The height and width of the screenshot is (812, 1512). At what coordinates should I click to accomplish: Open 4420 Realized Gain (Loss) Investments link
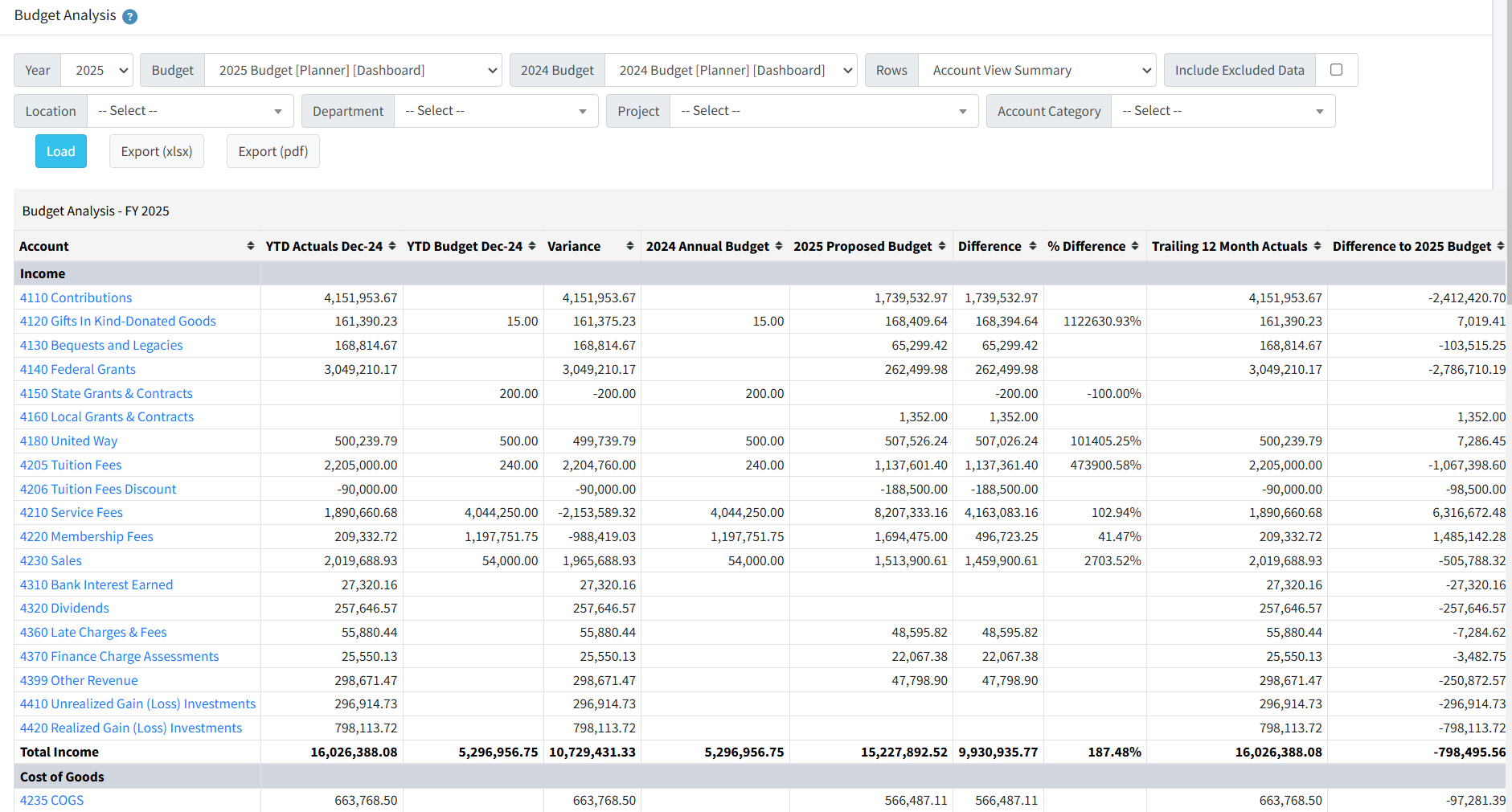(131, 728)
